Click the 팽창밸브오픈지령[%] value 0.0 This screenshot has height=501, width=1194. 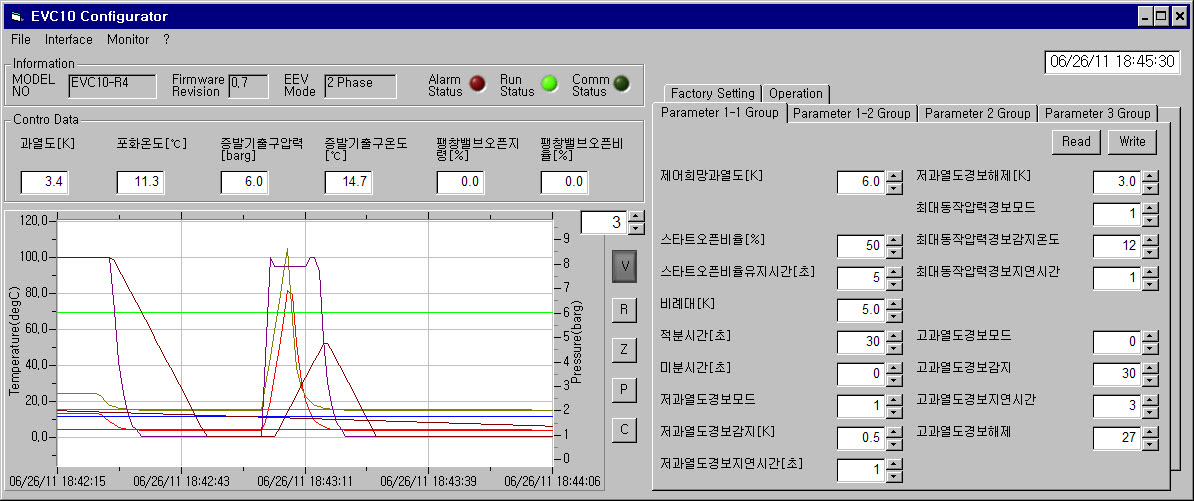pyautogui.click(x=461, y=183)
